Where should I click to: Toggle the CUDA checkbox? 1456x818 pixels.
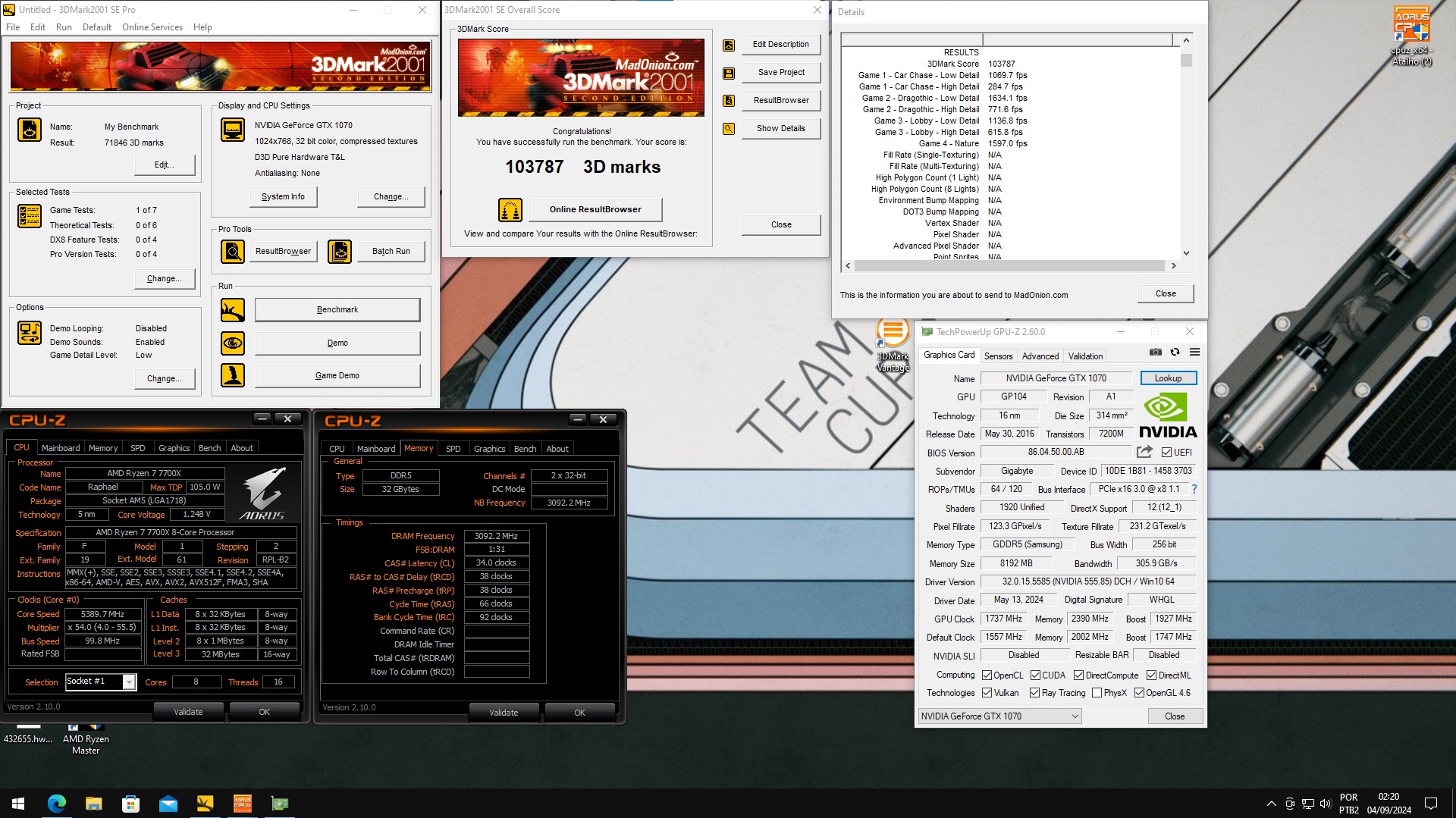tap(1035, 675)
